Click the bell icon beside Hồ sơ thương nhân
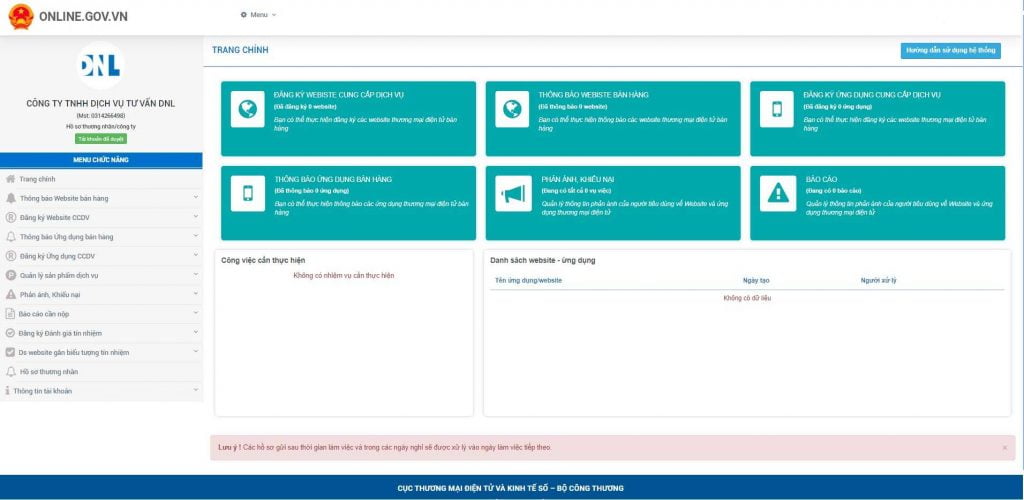 click(x=10, y=371)
